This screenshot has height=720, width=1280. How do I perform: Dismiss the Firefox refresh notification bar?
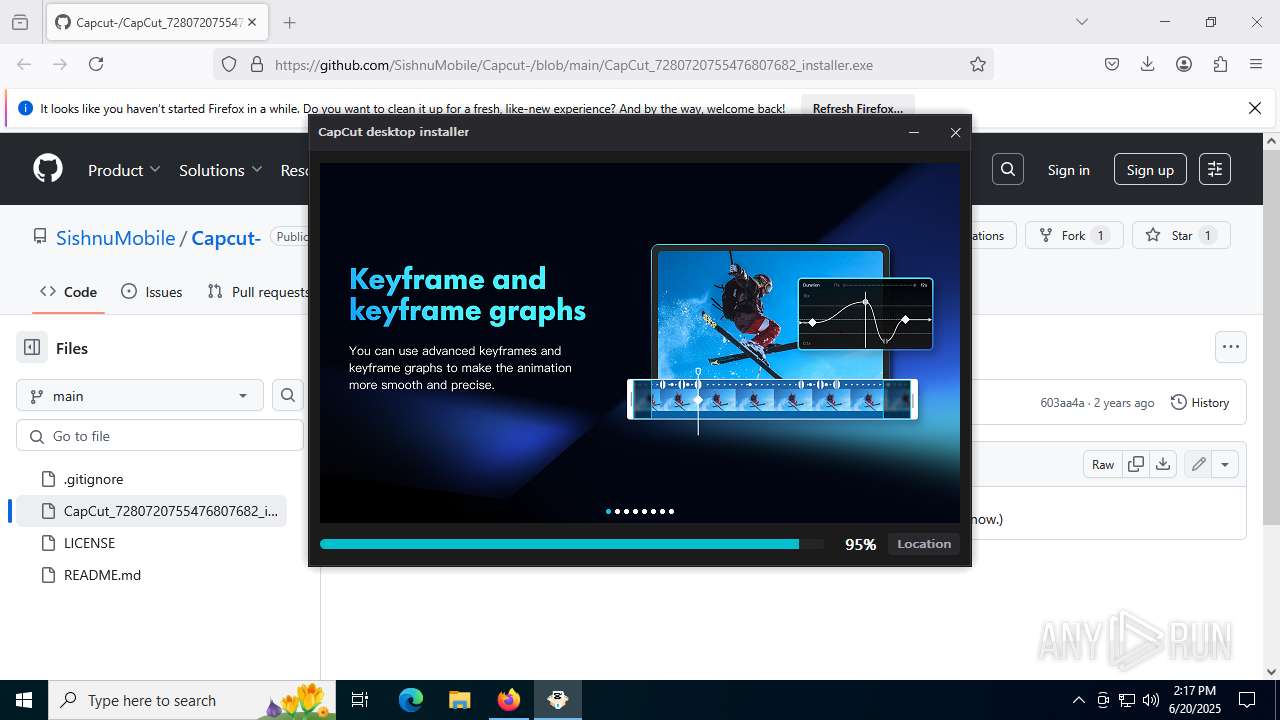[x=1255, y=108]
